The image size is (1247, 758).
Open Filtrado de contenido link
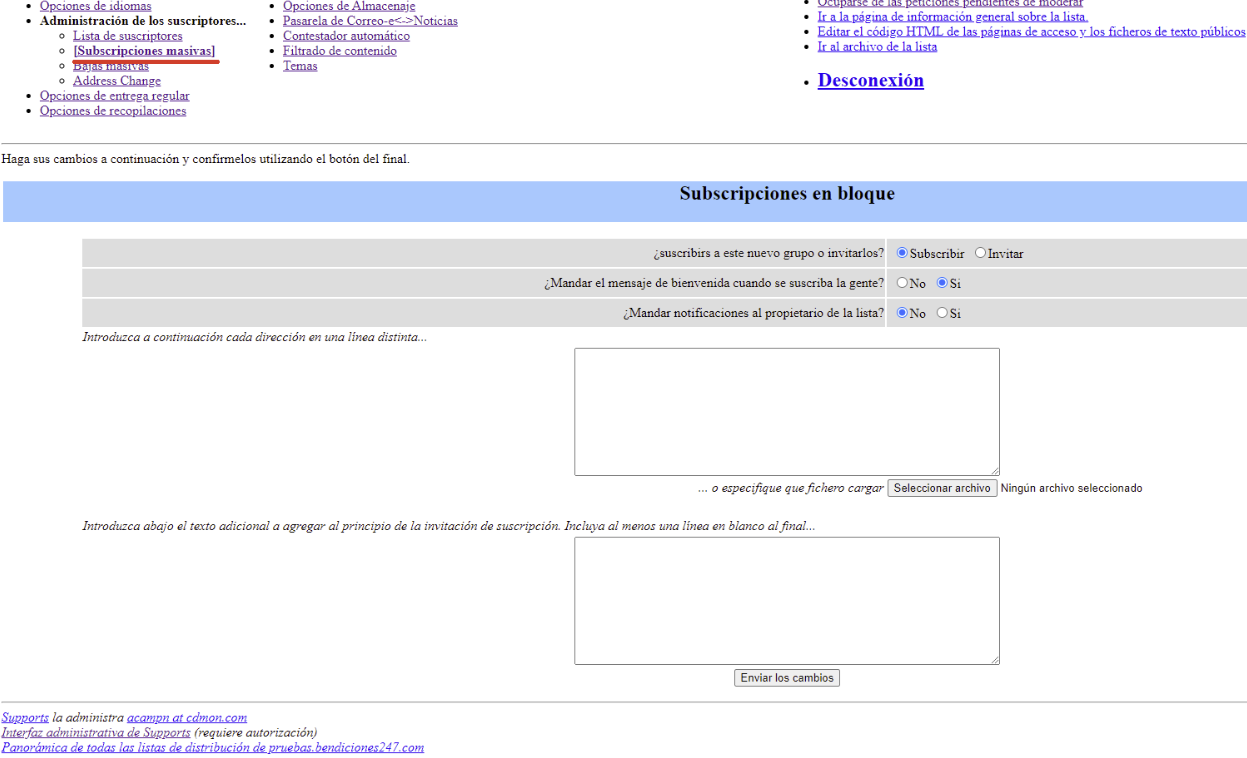coord(340,51)
